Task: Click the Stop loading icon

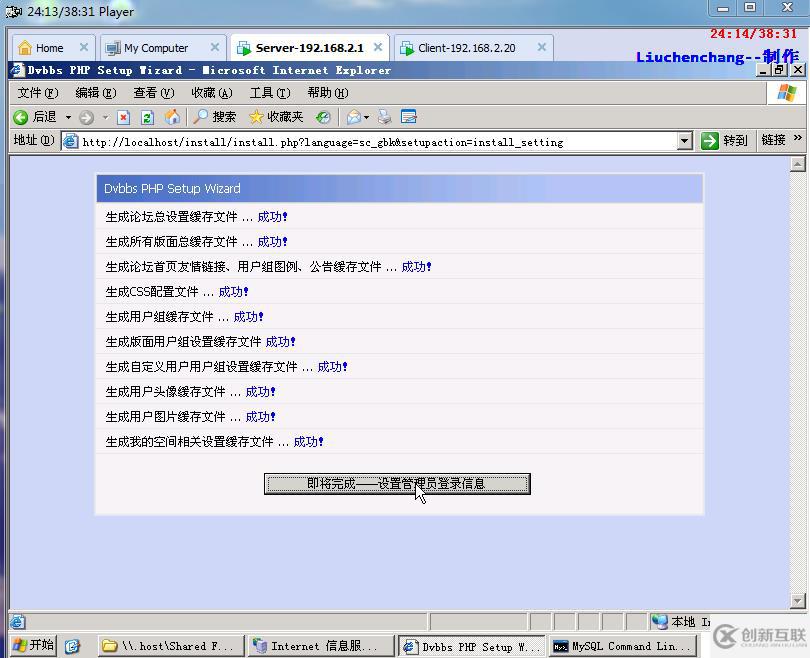Action: point(123,118)
